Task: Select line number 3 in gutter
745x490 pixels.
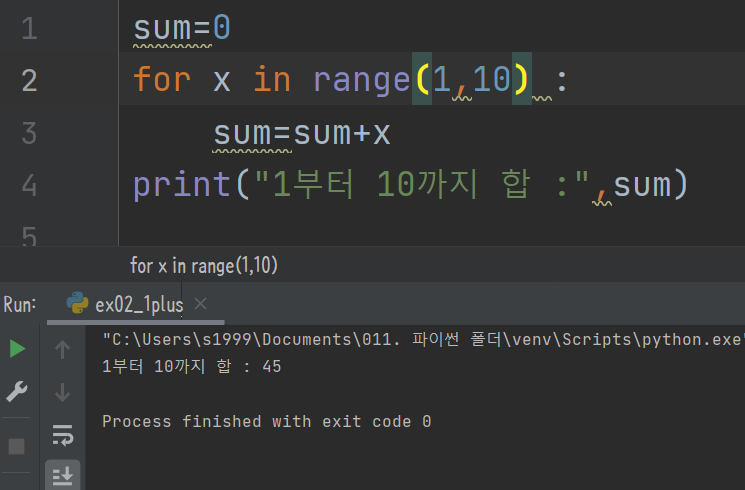Action: [29, 133]
